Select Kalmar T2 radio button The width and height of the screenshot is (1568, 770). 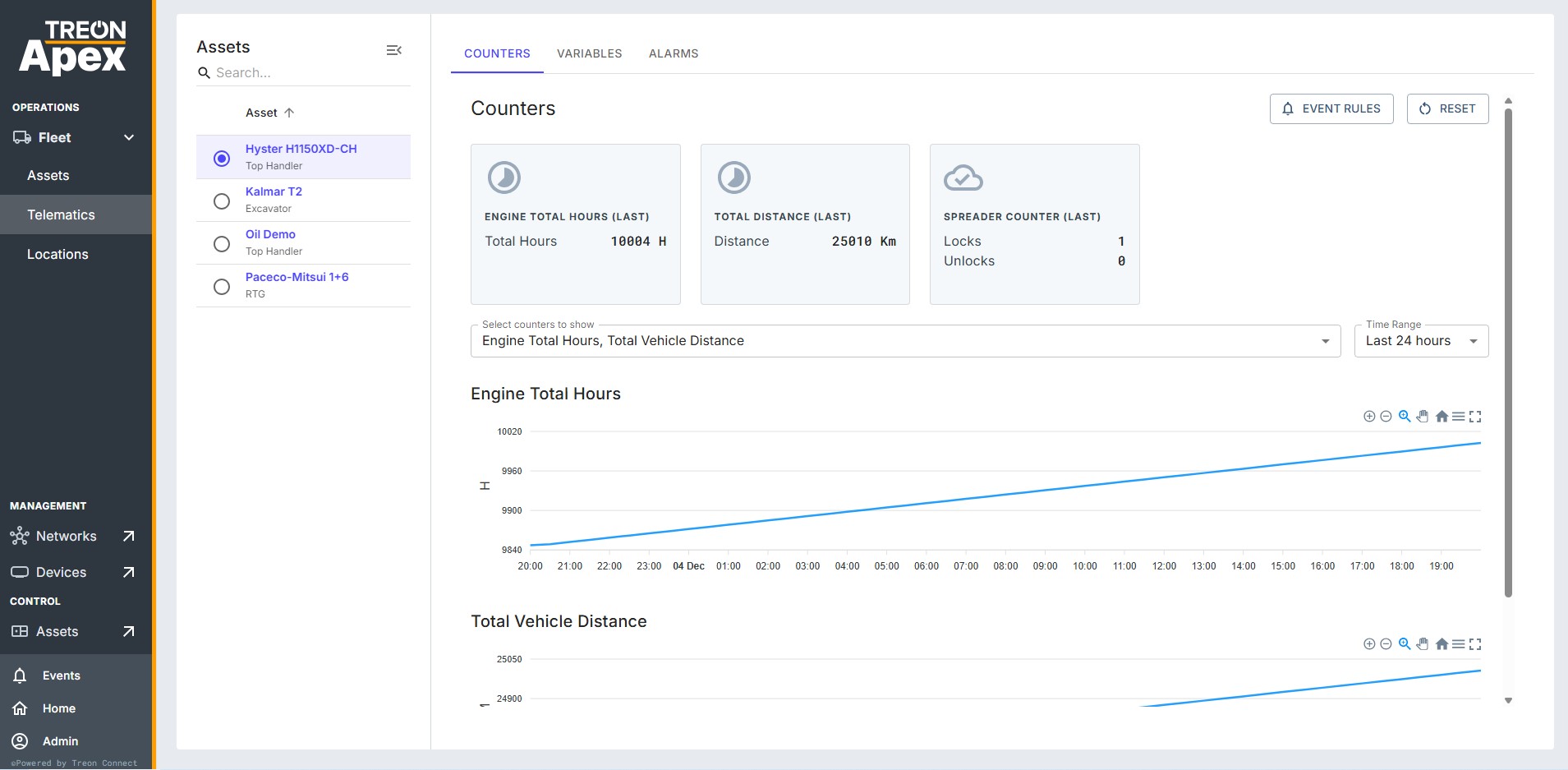(222, 201)
